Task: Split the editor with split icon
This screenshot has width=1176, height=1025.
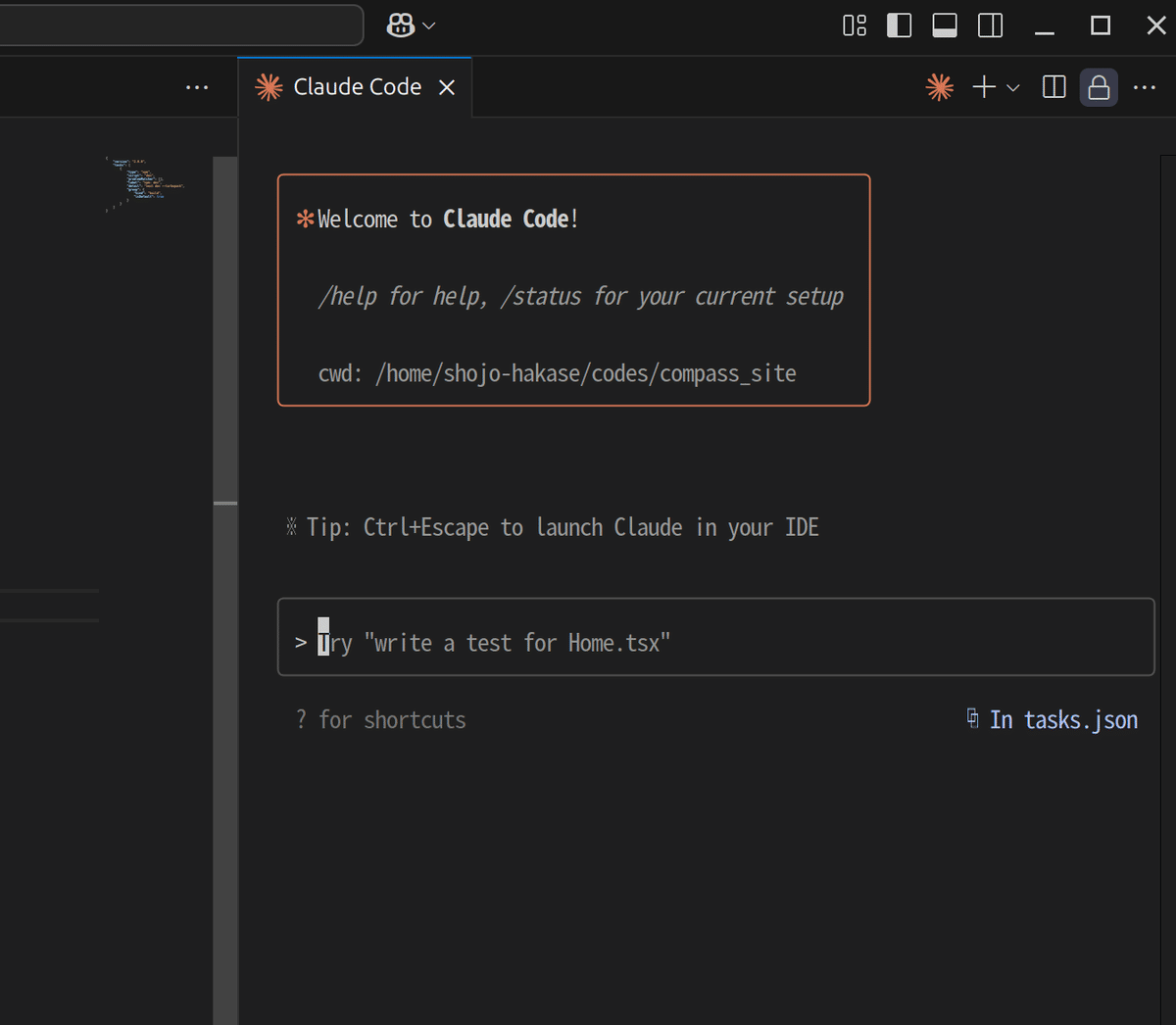Action: (1054, 87)
